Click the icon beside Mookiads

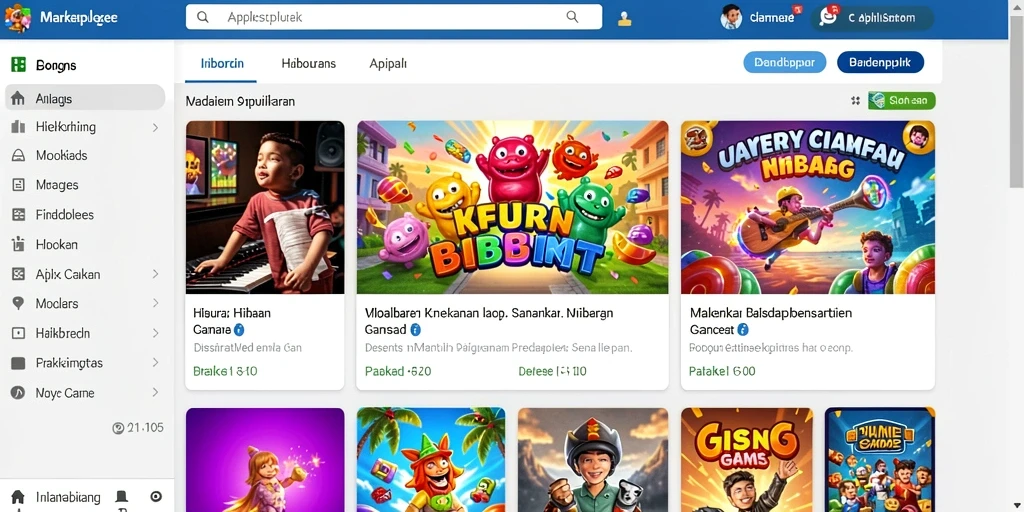(x=18, y=155)
